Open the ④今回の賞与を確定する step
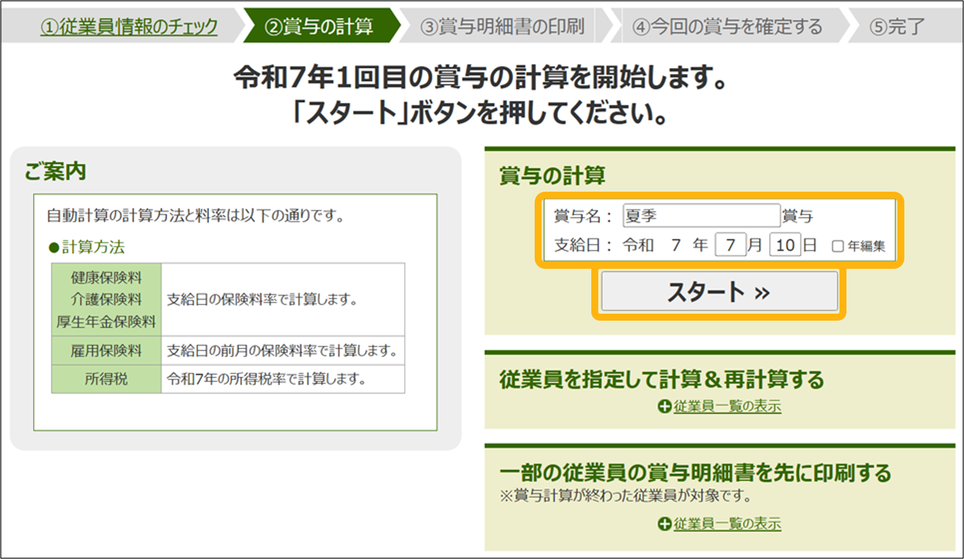 [x=727, y=26]
